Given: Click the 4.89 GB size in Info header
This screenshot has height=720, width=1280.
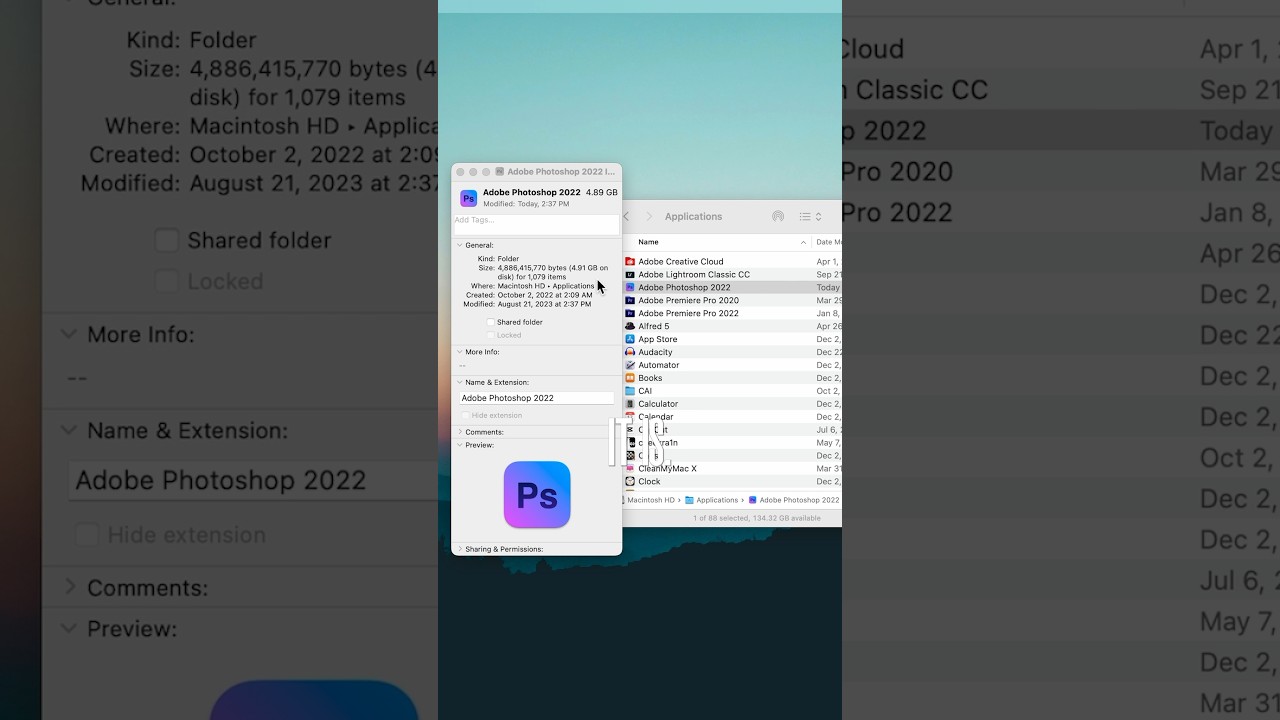Looking at the screenshot, I should (x=601, y=193).
